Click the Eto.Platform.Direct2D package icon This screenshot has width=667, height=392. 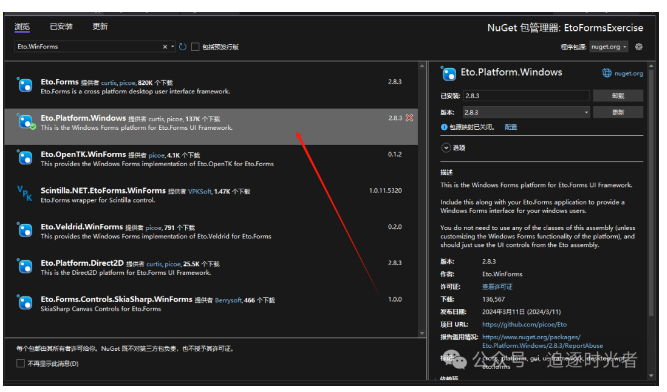tap(25, 266)
